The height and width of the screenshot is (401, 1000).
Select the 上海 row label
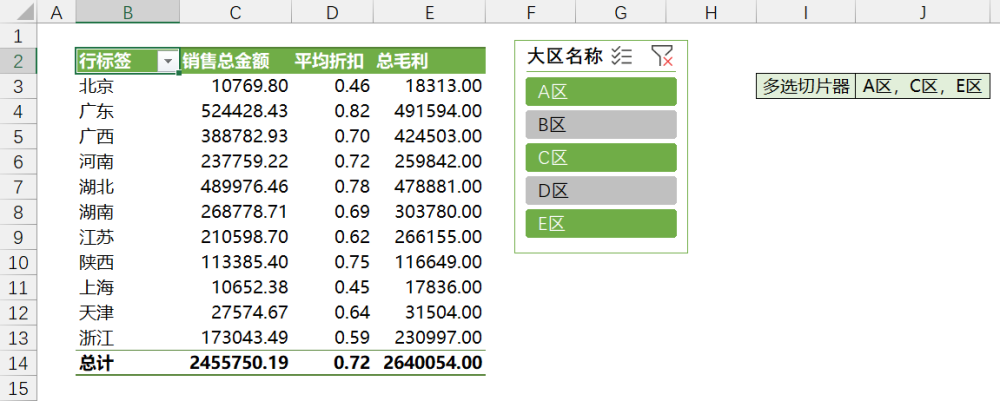point(128,288)
